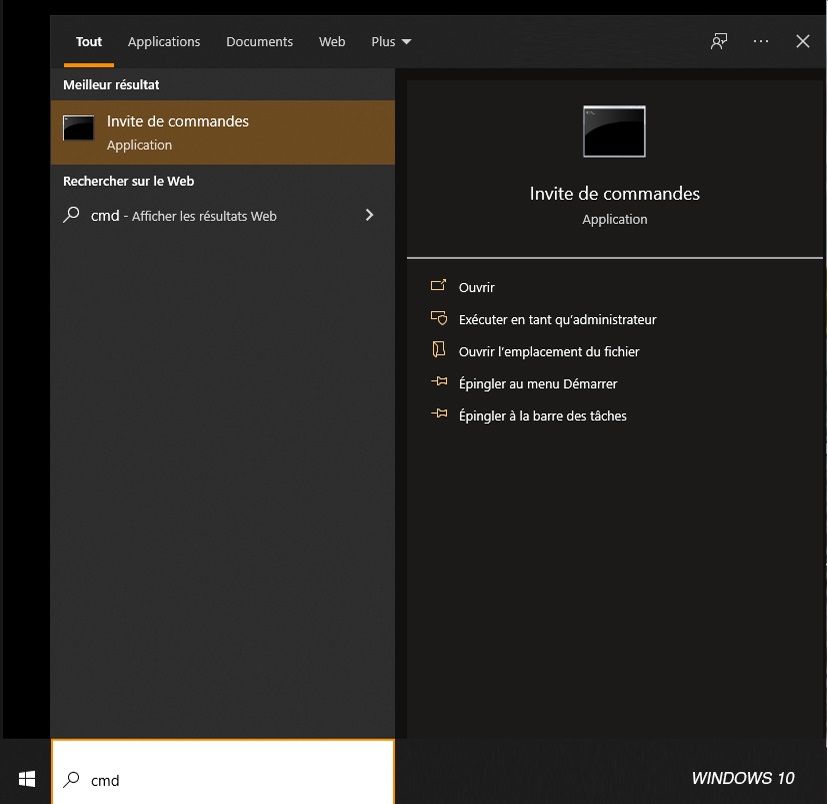Select 'Exécuter en tant qu'administrateur'
Screen dimensions: 828x804
tap(556, 319)
